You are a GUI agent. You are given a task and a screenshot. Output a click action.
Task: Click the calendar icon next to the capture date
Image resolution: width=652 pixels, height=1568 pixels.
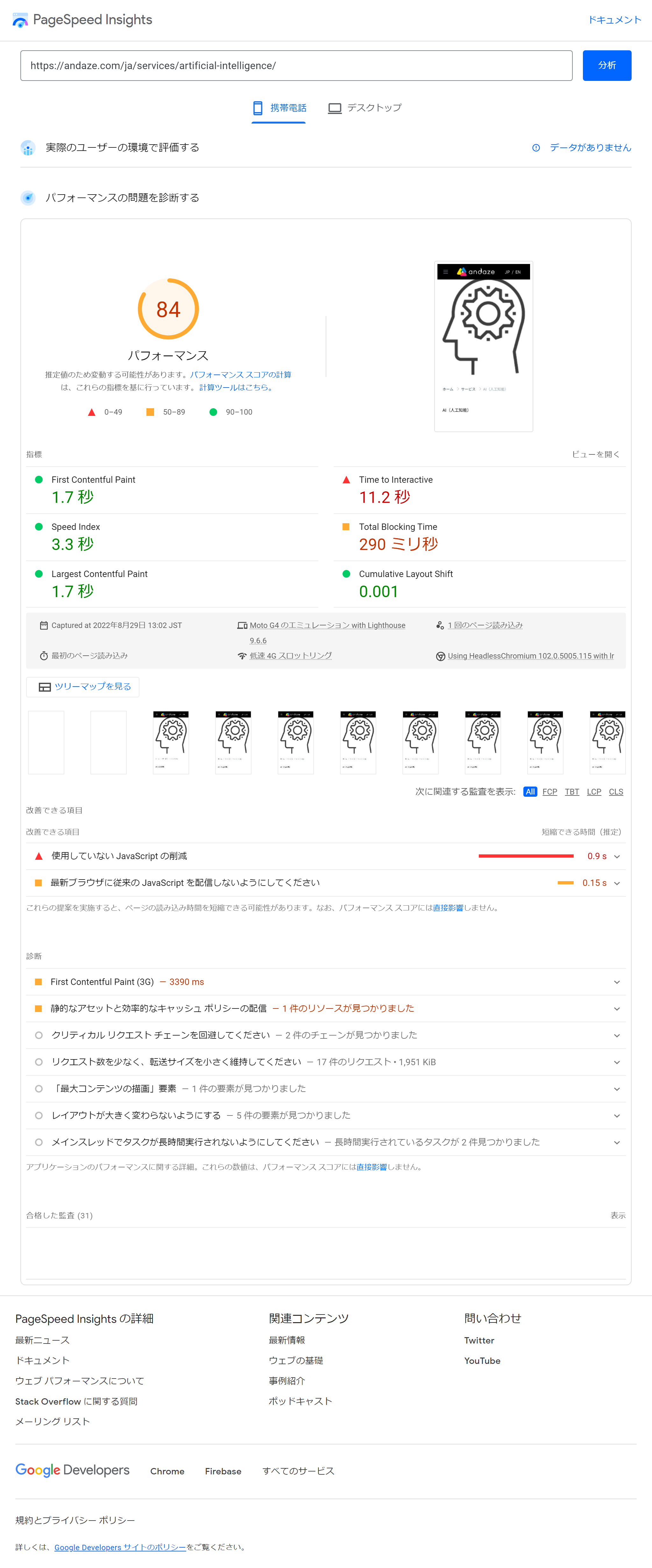(44, 624)
